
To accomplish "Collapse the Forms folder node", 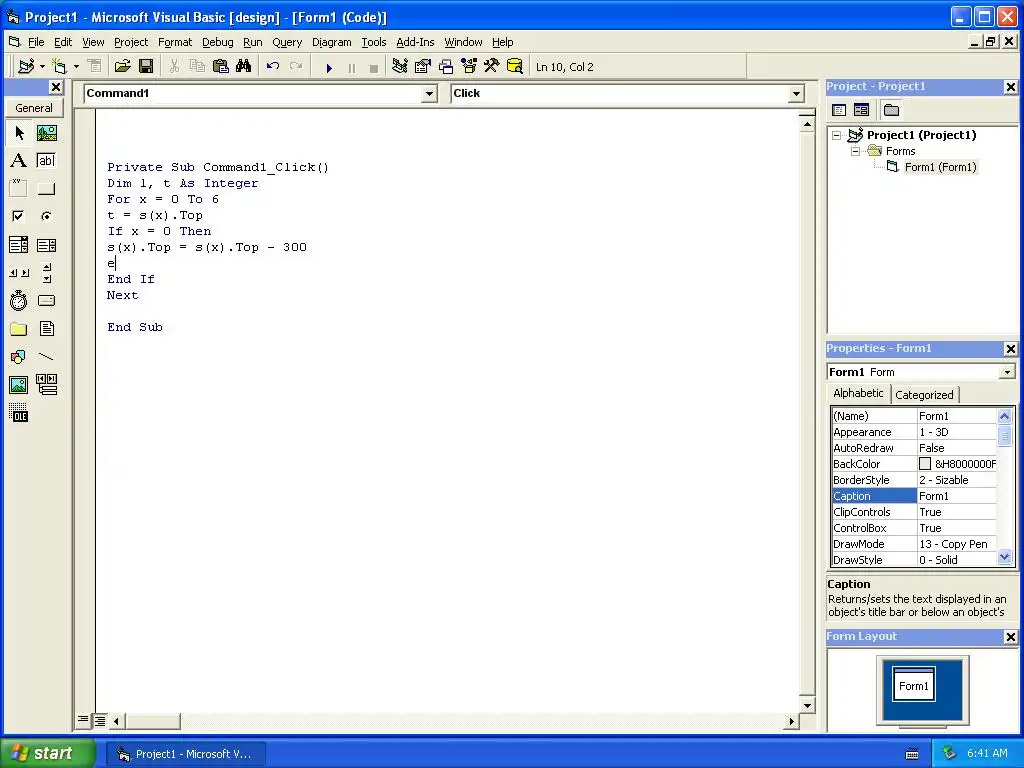I will [856, 152].
